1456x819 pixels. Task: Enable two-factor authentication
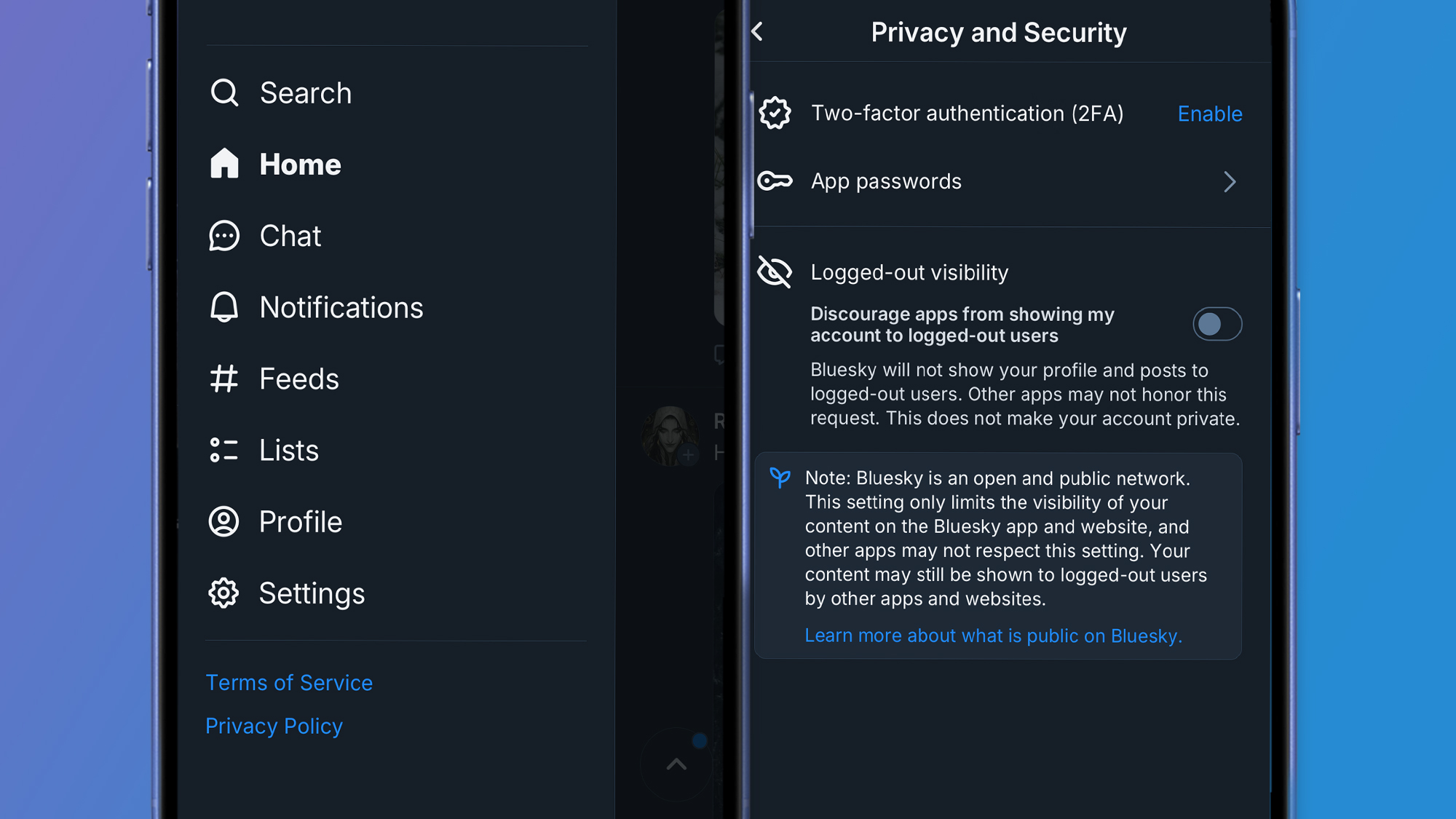(x=1210, y=114)
